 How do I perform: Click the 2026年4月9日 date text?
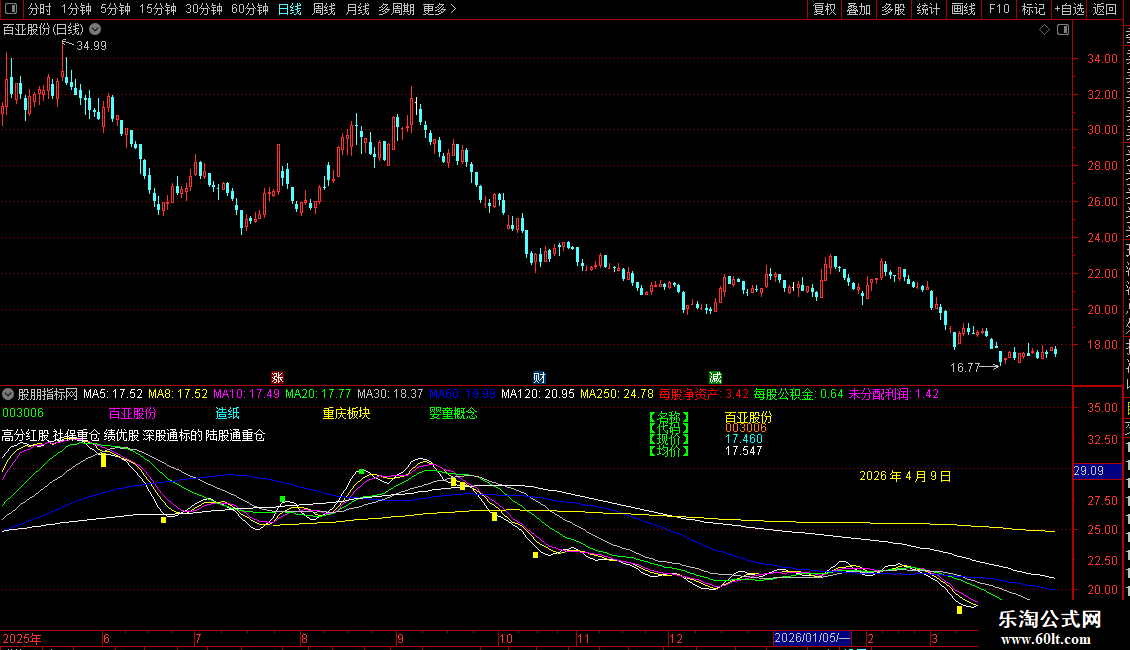pyautogui.click(x=905, y=476)
